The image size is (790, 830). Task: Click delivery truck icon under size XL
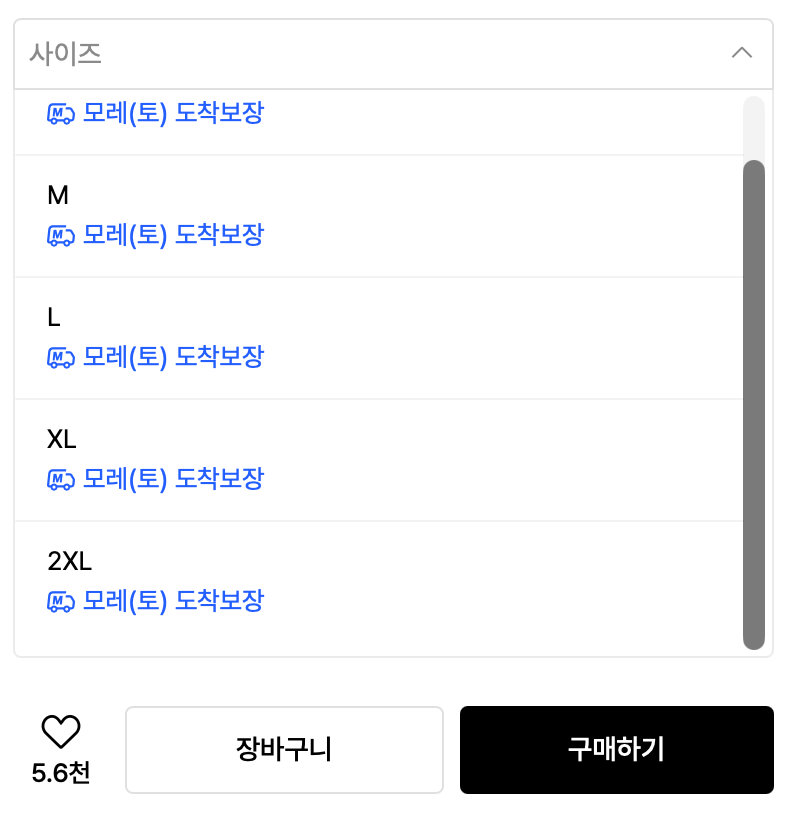pyautogui.click(x=61, y=480)
